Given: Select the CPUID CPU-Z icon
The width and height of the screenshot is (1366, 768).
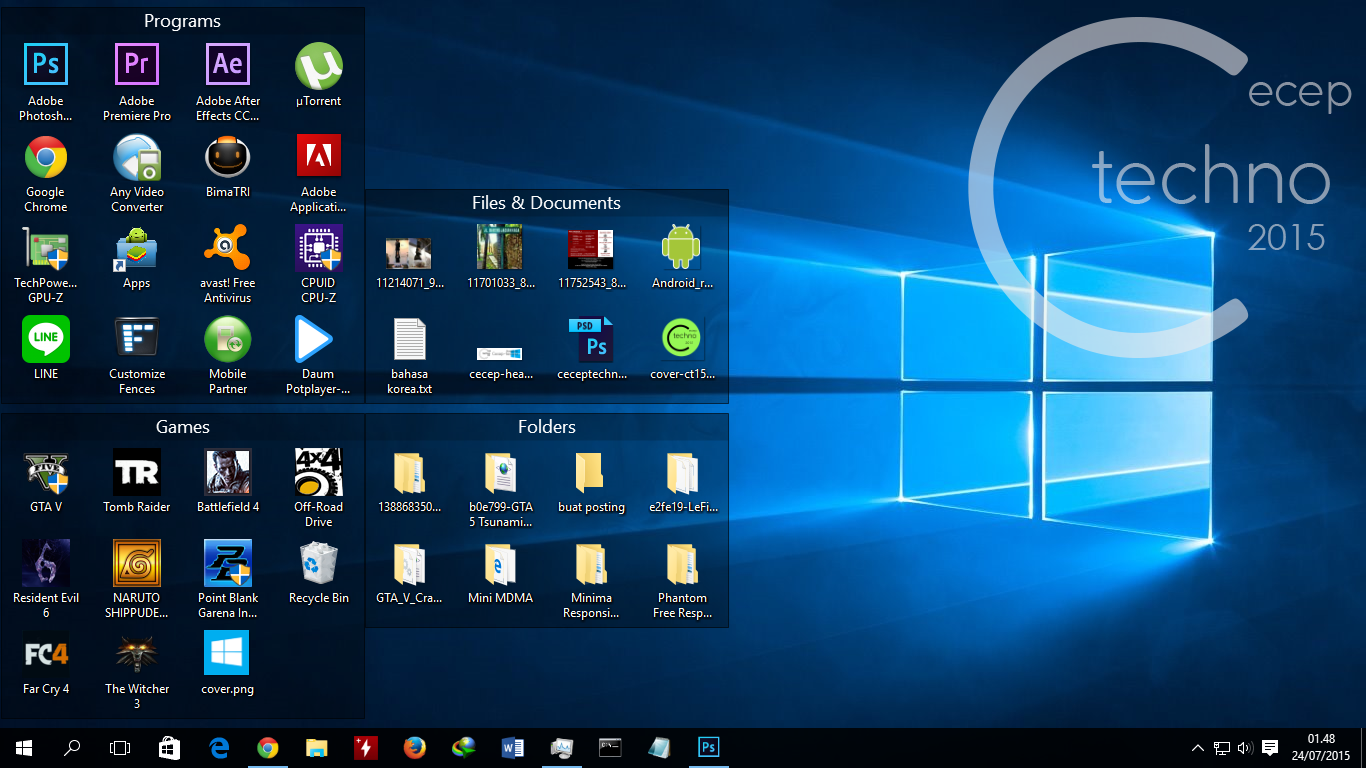Looking at the screenshot, I should pyautogui.click(x=319, y=248).
